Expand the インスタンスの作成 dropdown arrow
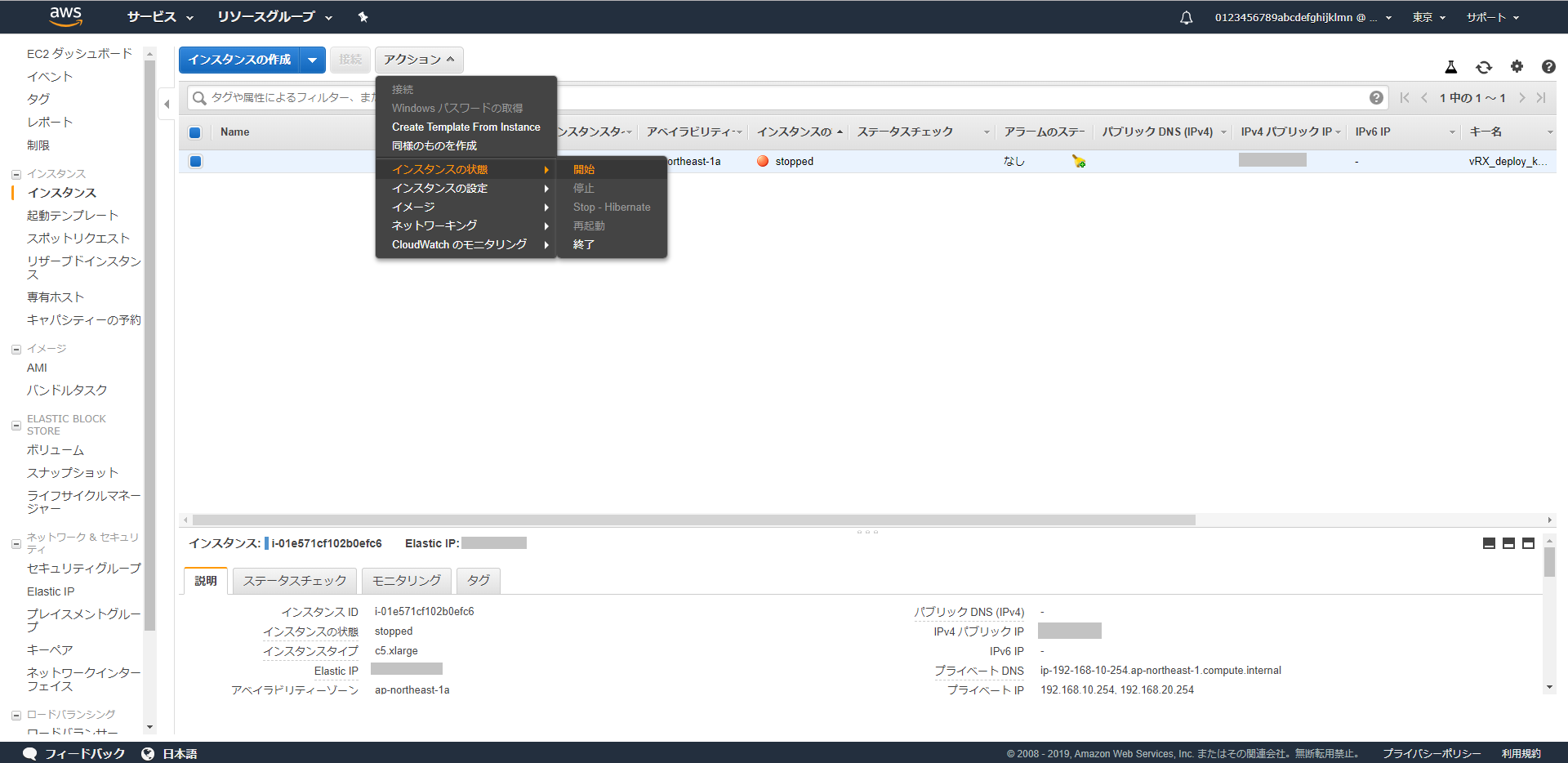 tap(312, 60)
